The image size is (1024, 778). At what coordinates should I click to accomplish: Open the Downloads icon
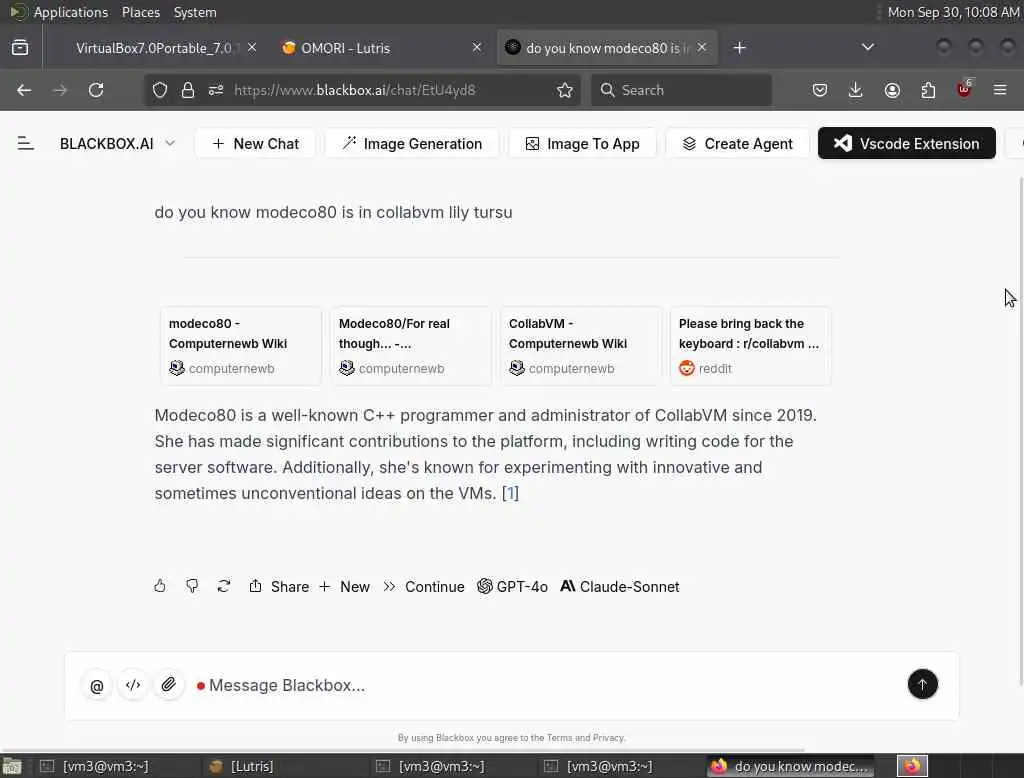point(856,90)
